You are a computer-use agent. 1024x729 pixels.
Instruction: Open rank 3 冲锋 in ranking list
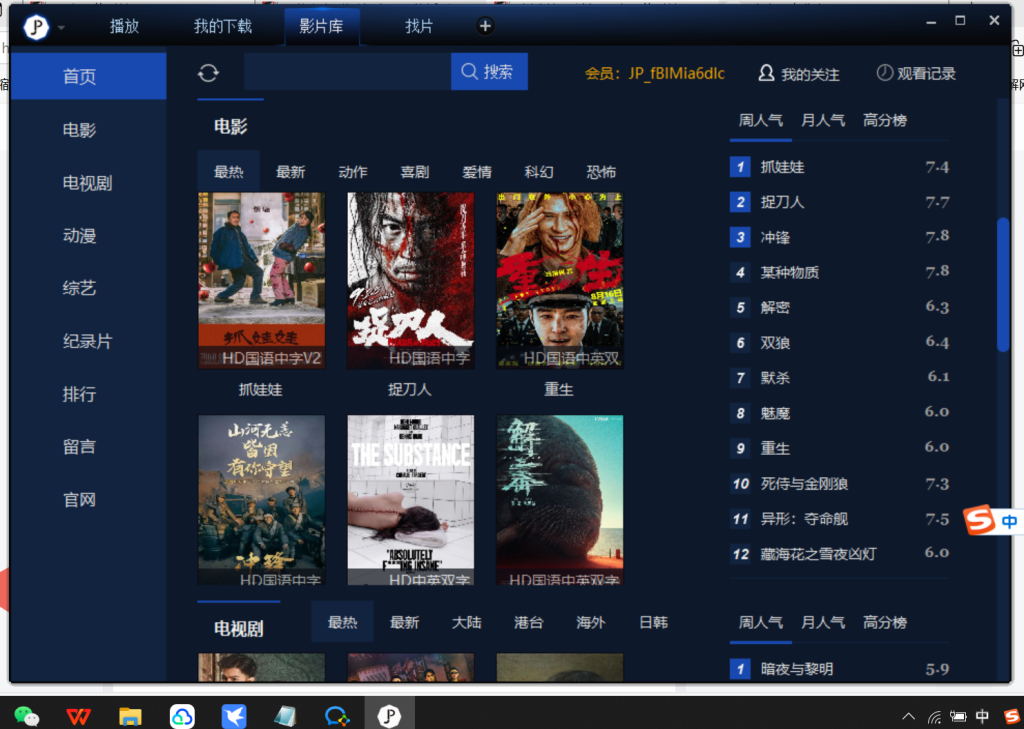click(x=839, y=237)
